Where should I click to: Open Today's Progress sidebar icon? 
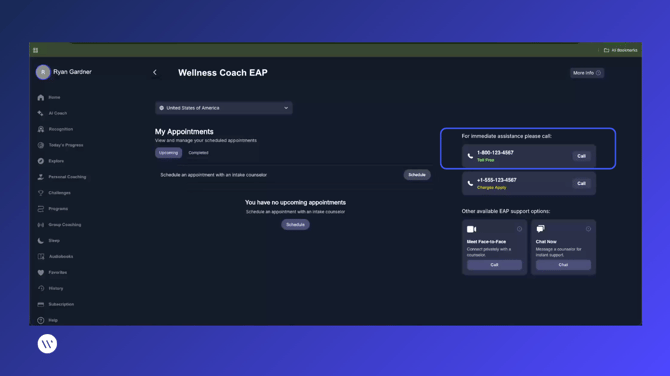point(41,145)
